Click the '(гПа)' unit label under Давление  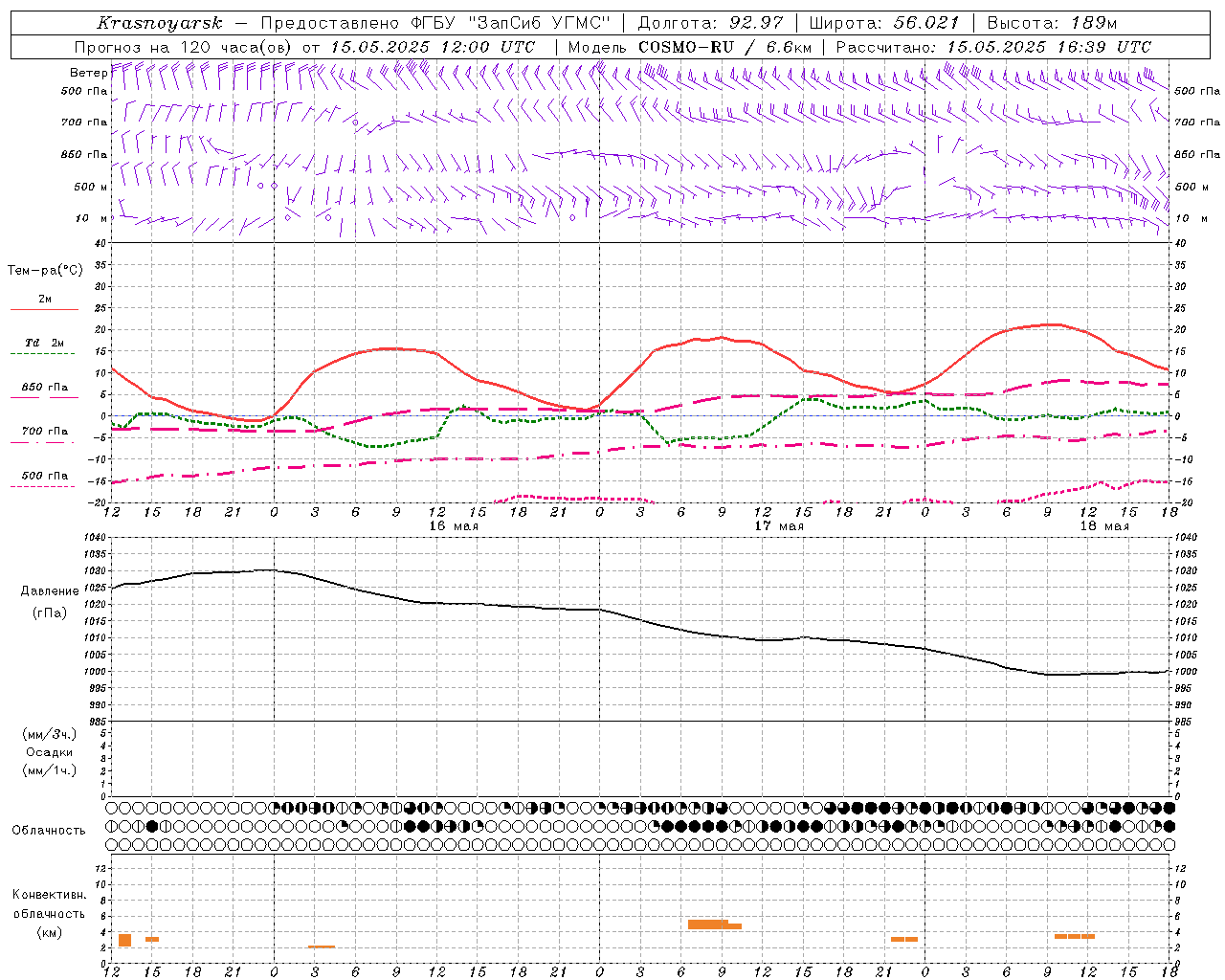50,612
